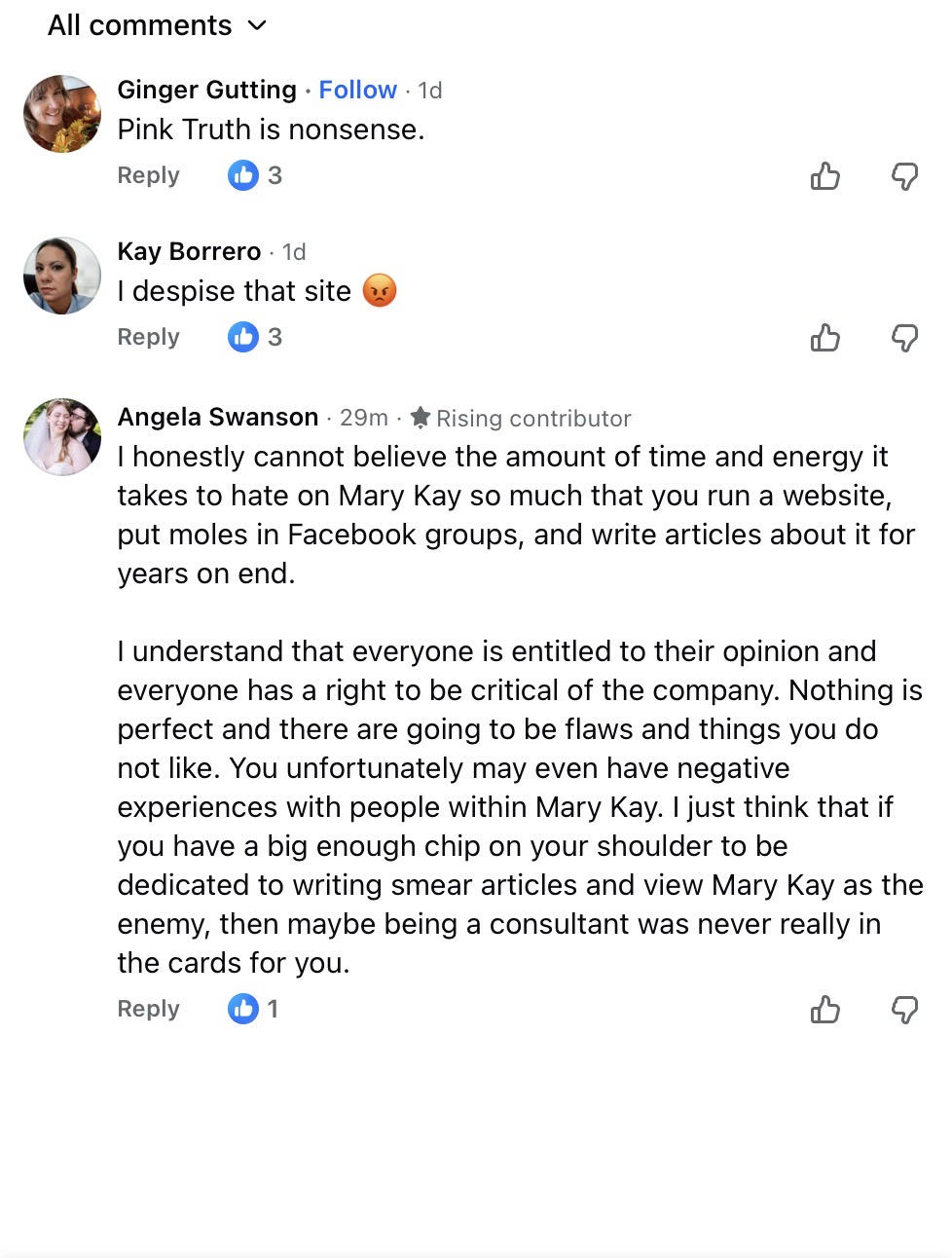The height and width of the screenshot is (1258, 952).
Task: Dislike Ginger Gutting's comment with thumbs down
Action: [904, 176]
